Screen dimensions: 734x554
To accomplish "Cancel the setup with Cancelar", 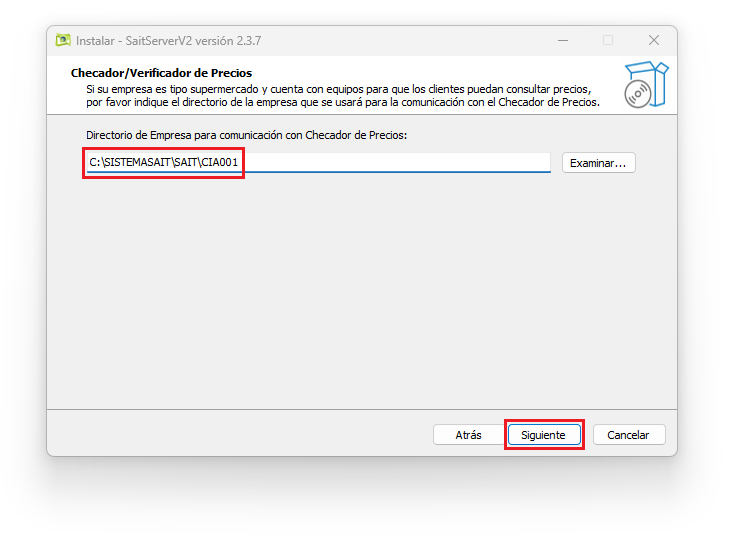I will tap(628, 435).
